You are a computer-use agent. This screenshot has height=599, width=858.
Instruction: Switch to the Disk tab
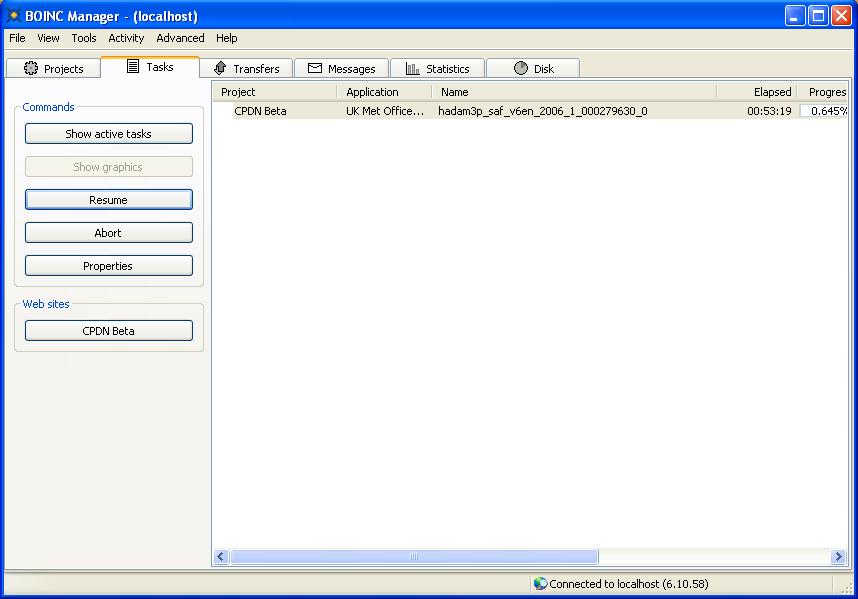(x=533, y=68)
